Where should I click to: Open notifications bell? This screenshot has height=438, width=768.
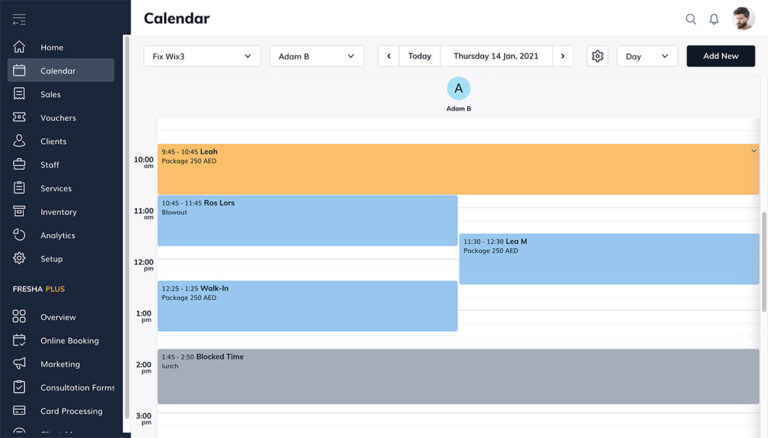[714, 19]
